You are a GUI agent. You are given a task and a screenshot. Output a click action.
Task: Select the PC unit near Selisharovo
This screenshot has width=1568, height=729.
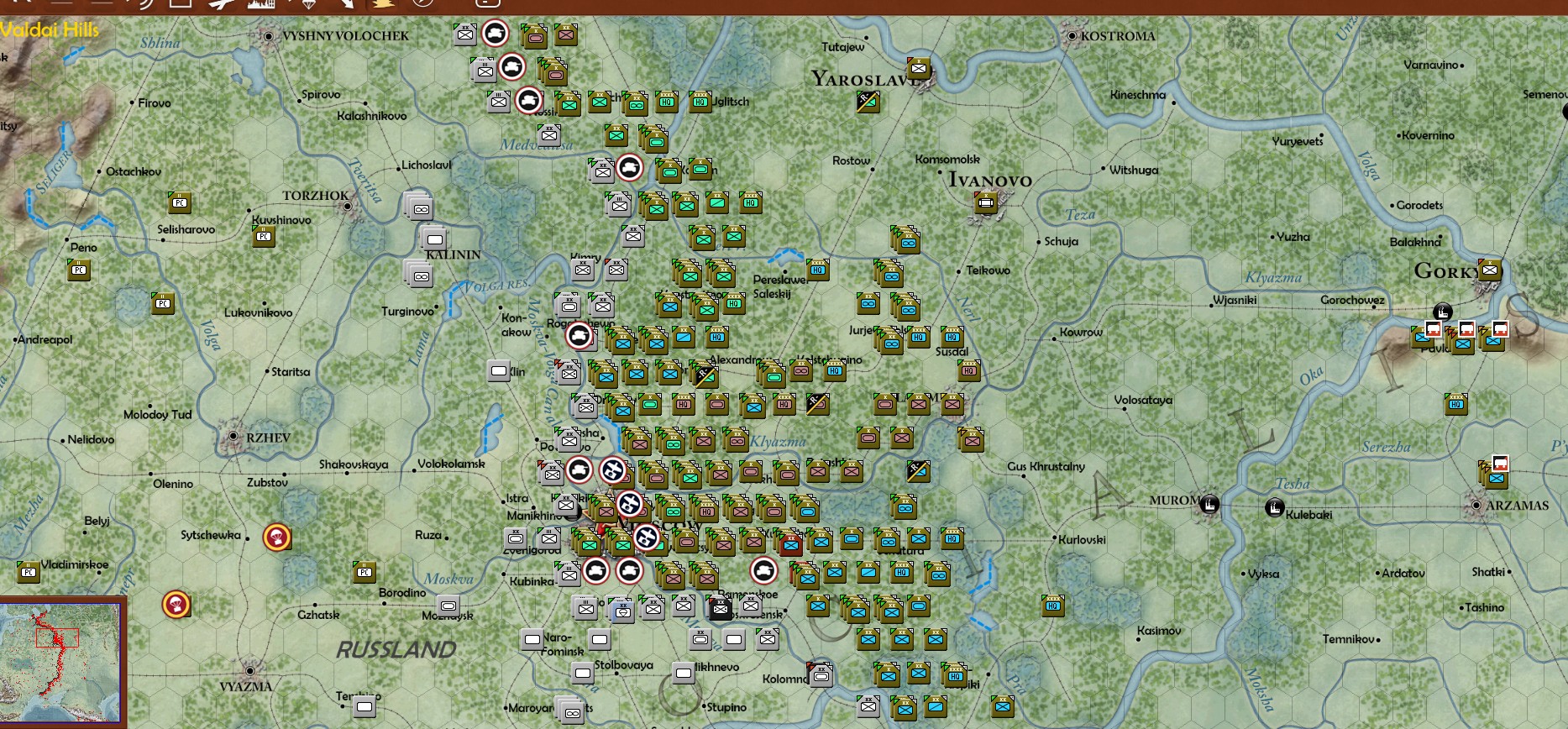(x=180, y=202)
